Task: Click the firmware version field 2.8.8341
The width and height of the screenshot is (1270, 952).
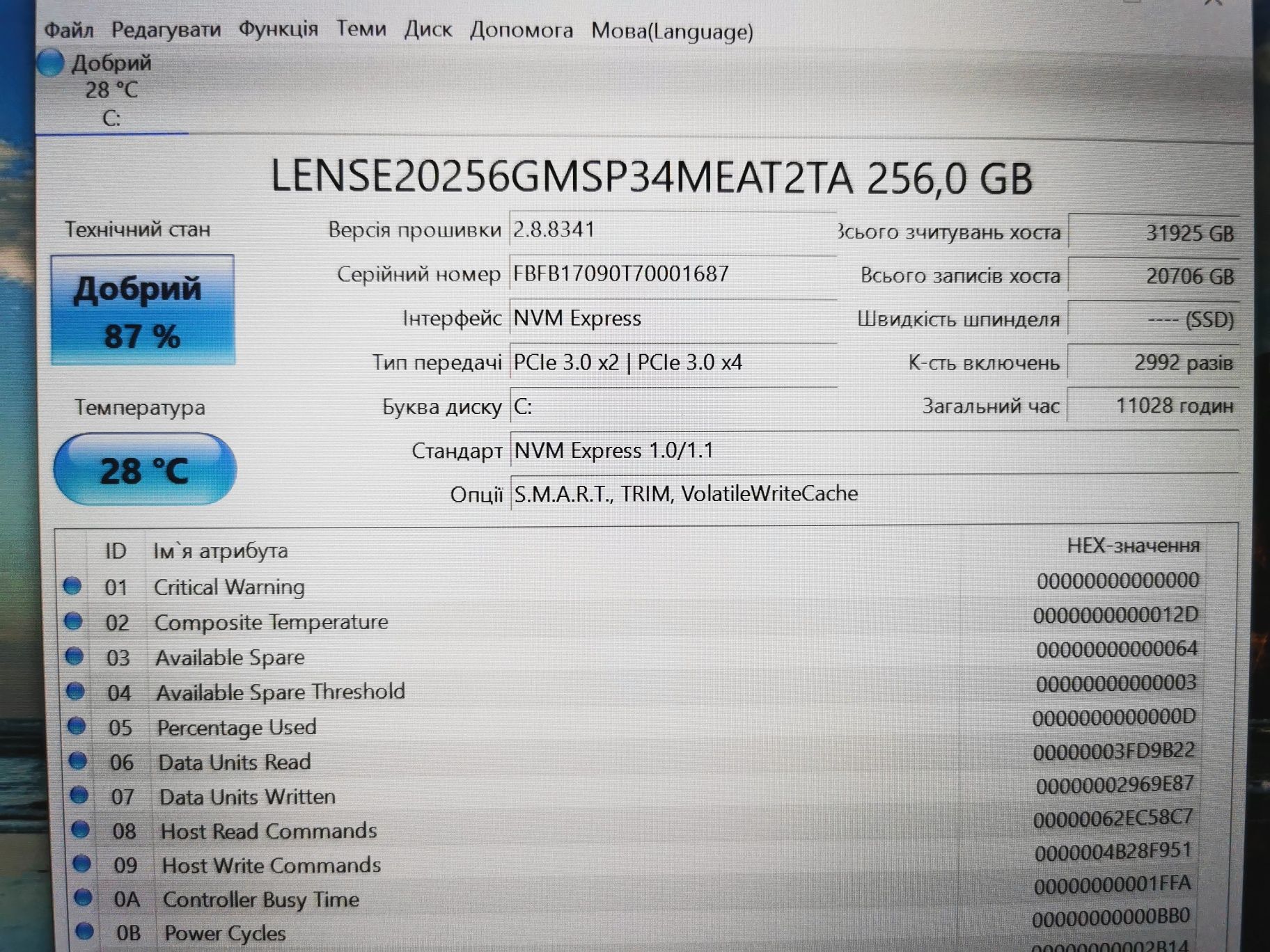Action: tap(673, 230)
